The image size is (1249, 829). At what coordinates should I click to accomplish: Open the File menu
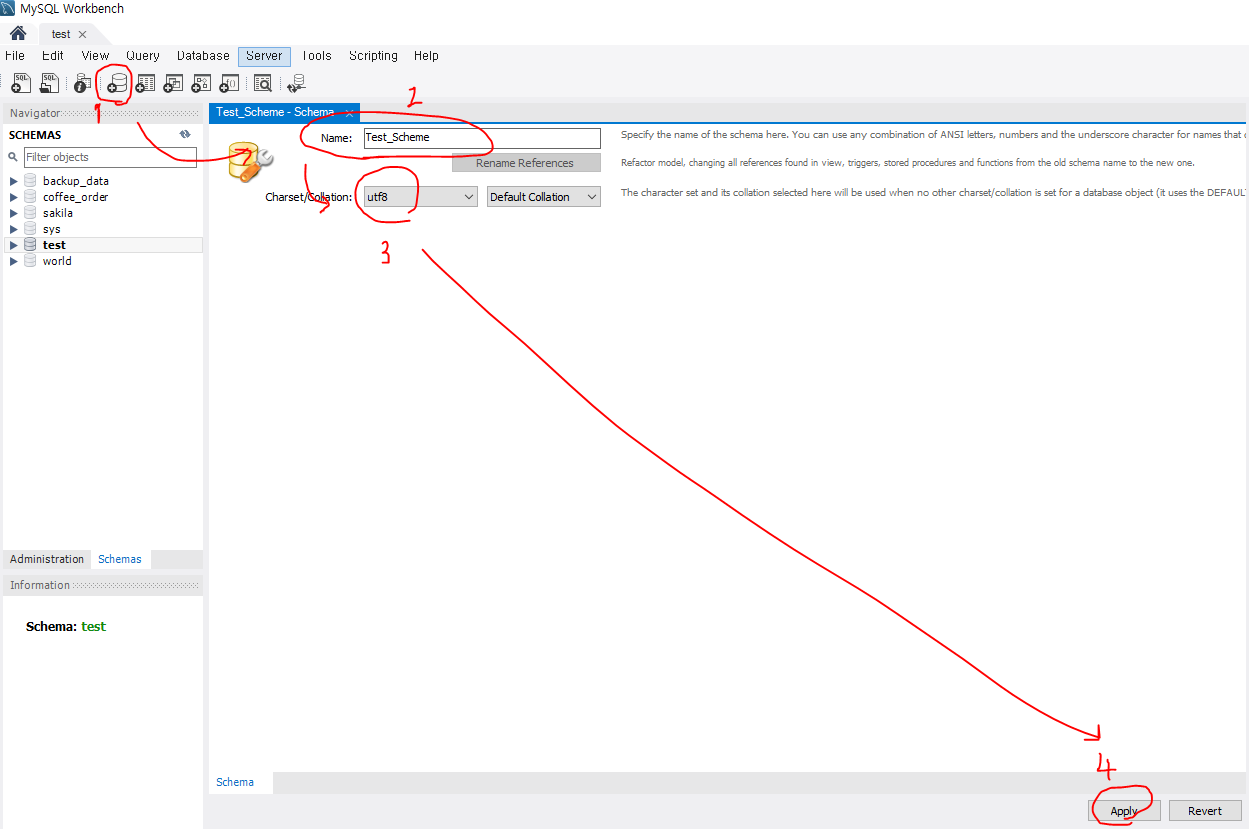pyautogui.click(x=15, y=56)
